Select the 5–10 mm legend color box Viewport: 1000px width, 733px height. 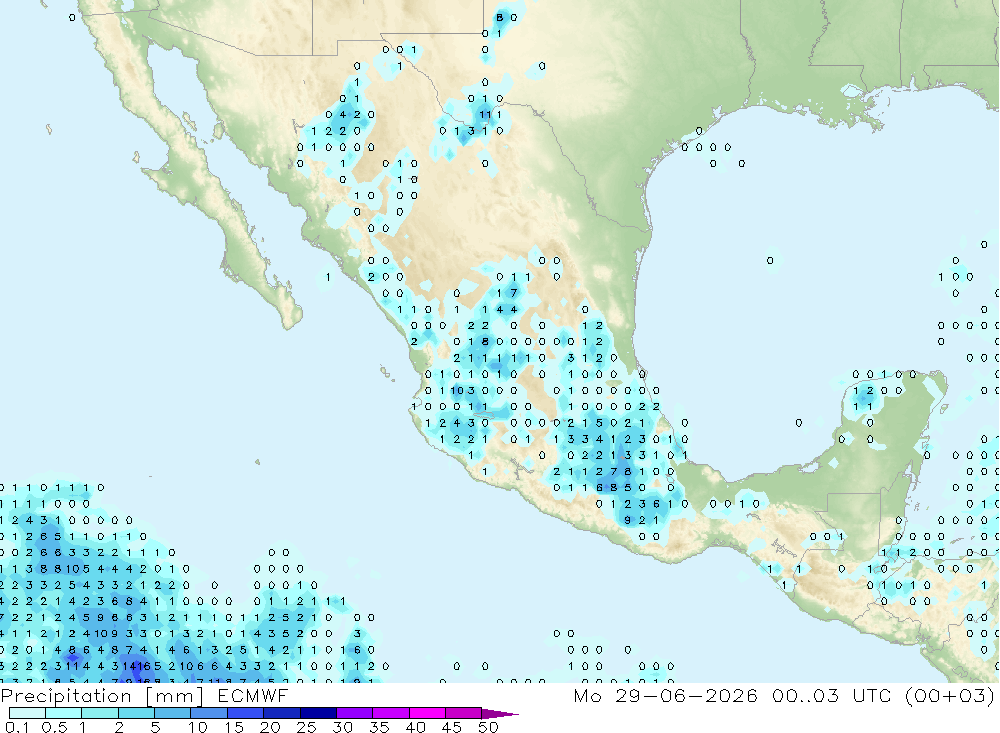[x=172, y=713]
